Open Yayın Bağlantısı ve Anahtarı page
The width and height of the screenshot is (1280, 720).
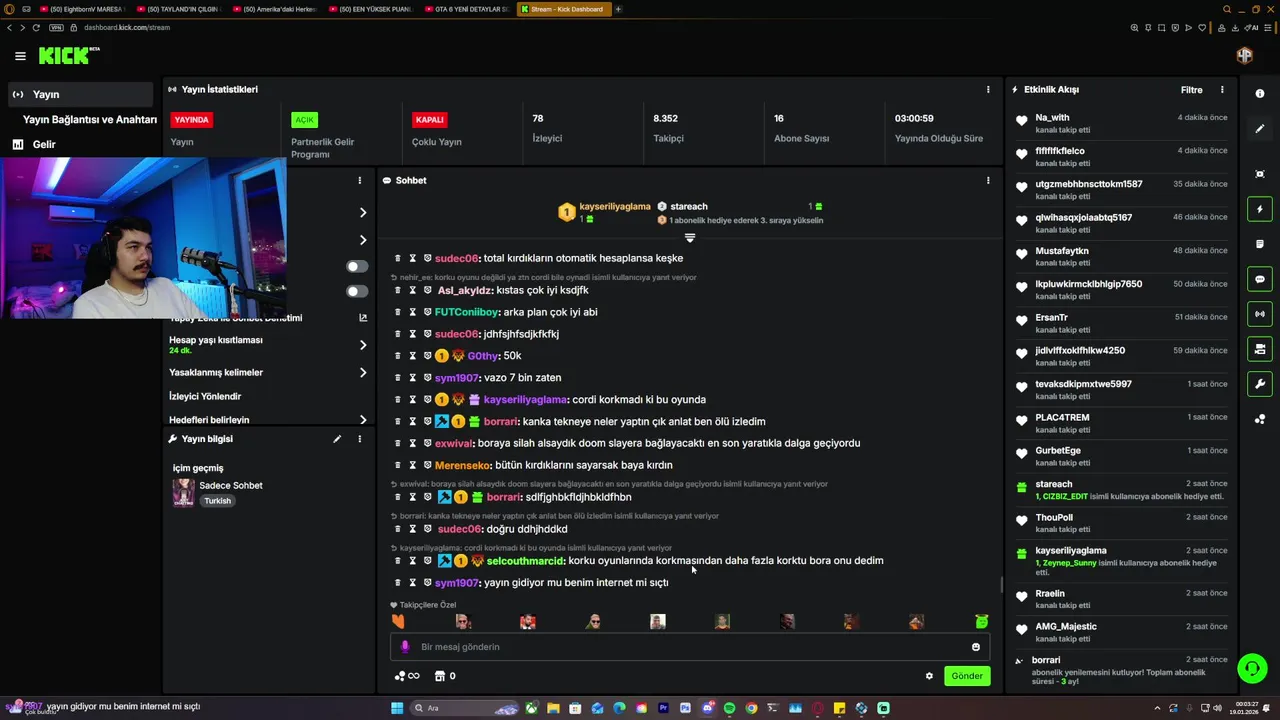click(90, 119)
